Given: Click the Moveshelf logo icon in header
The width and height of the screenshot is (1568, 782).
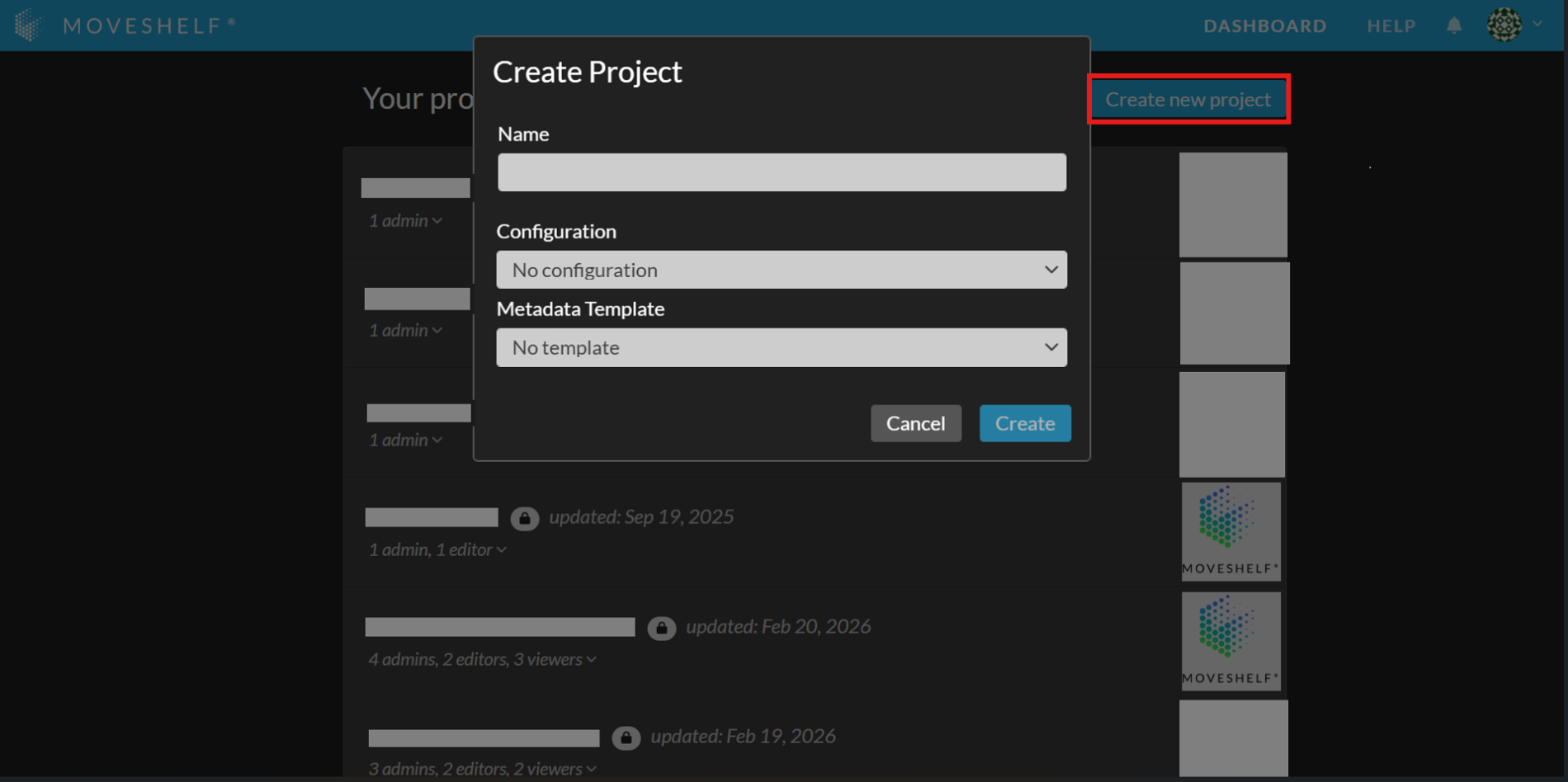Looking at the screenshot, I should 28,25.
